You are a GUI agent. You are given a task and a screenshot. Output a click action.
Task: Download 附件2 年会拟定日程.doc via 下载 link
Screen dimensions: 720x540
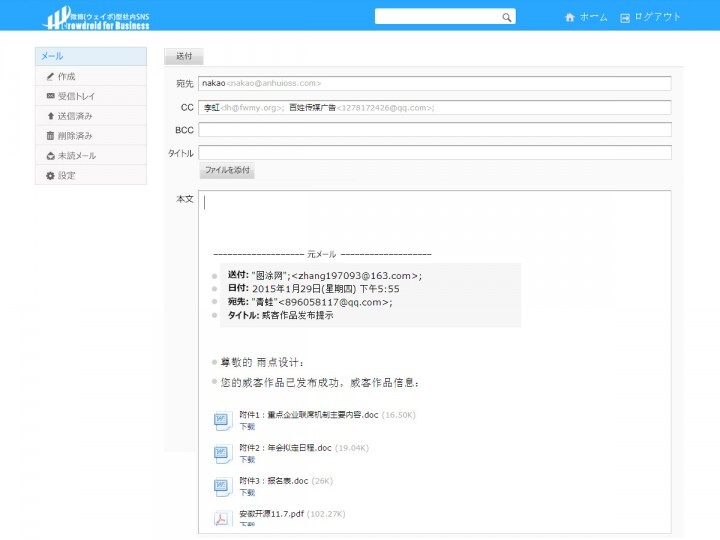click(247, 460)
